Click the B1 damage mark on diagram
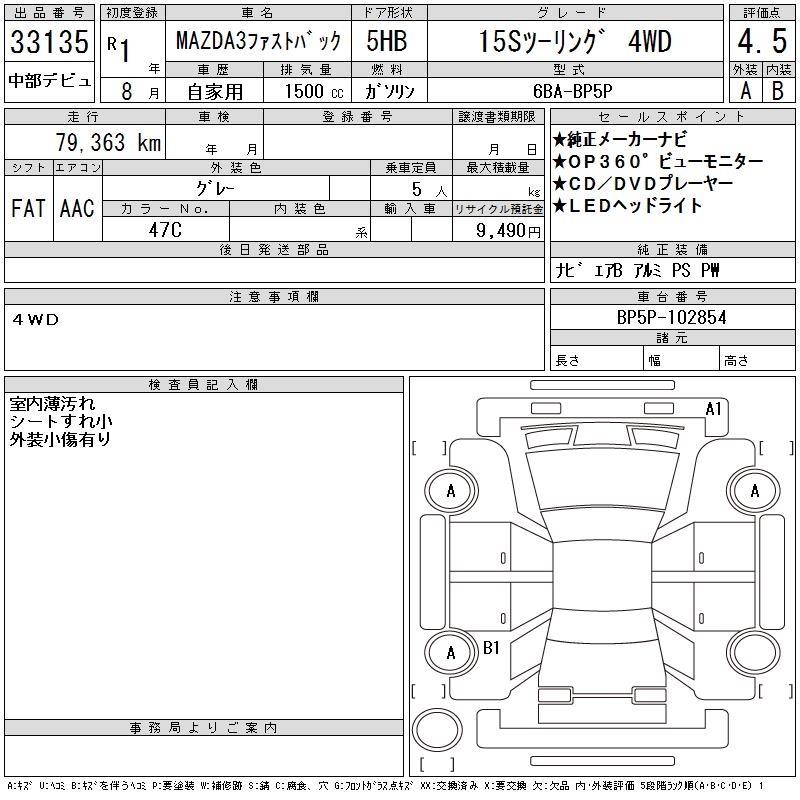The width and height of the screenshot is (800, 800). pyautogui.click(x=491, y=648)
